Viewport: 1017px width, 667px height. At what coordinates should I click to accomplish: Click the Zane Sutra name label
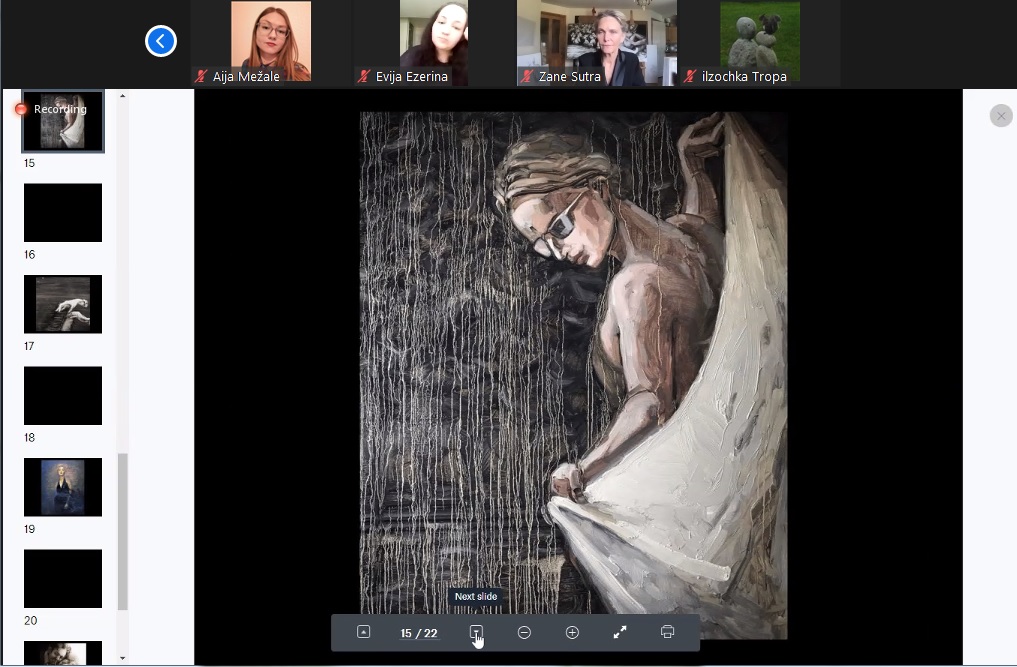click(569, 77)
